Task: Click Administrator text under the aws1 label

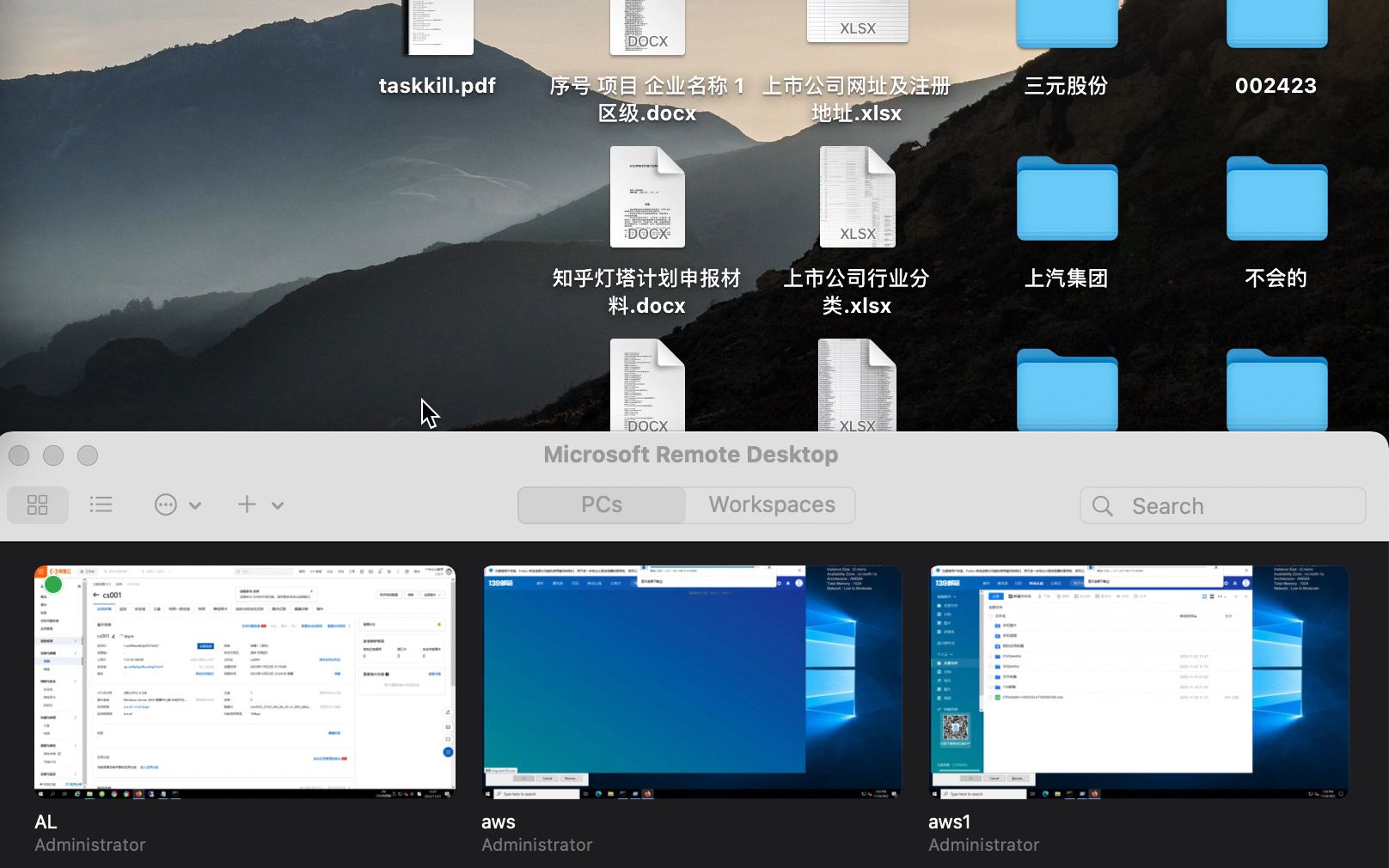Action: pos(984,845)
